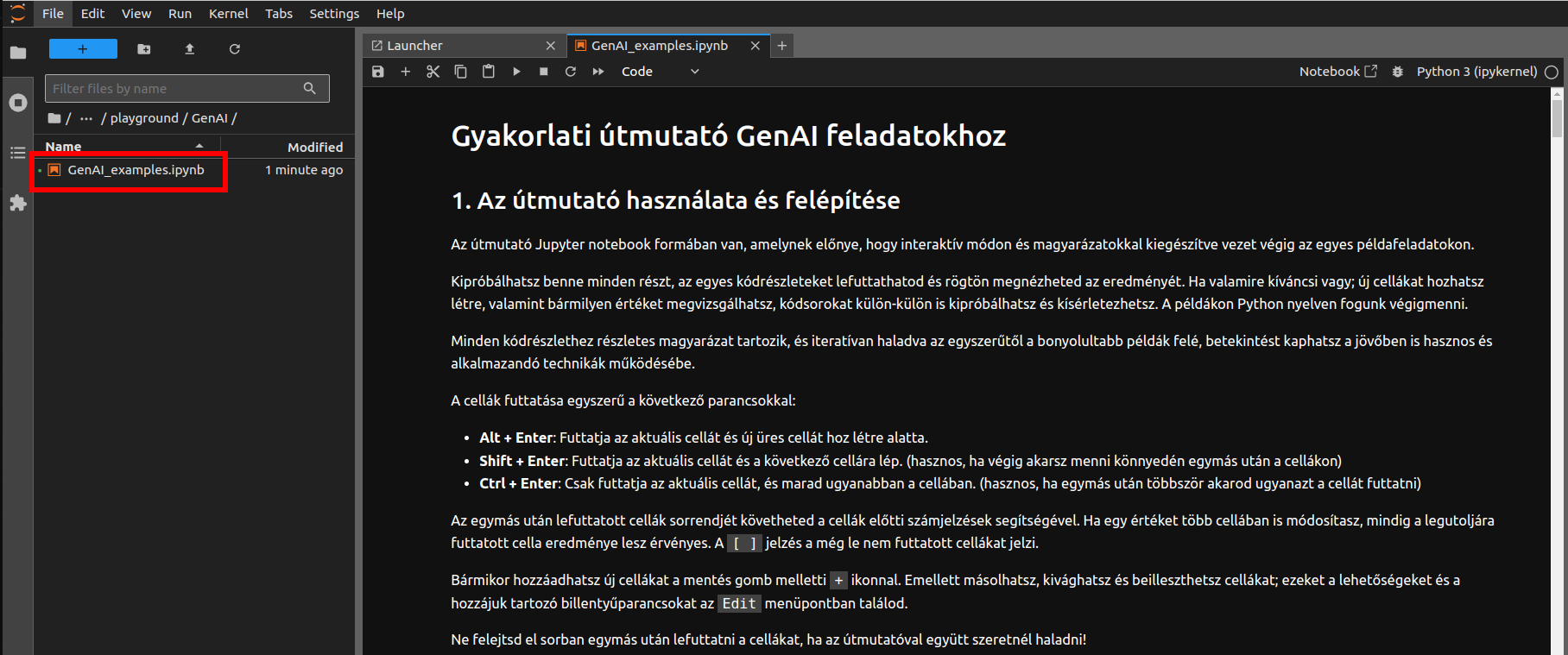Open the Kernel menu
Viewport: 1568px width, 655px height.
228,14
